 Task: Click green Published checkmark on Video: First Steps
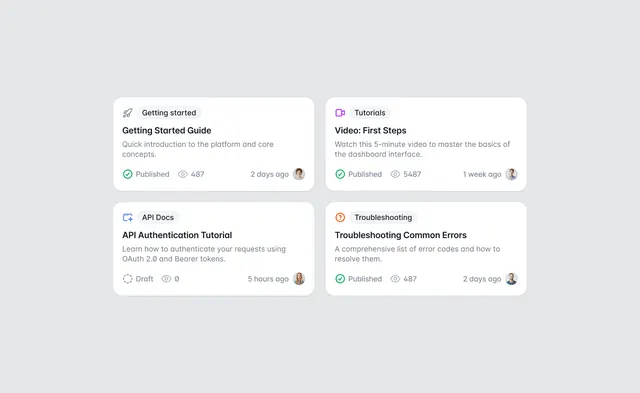[340, 174]
